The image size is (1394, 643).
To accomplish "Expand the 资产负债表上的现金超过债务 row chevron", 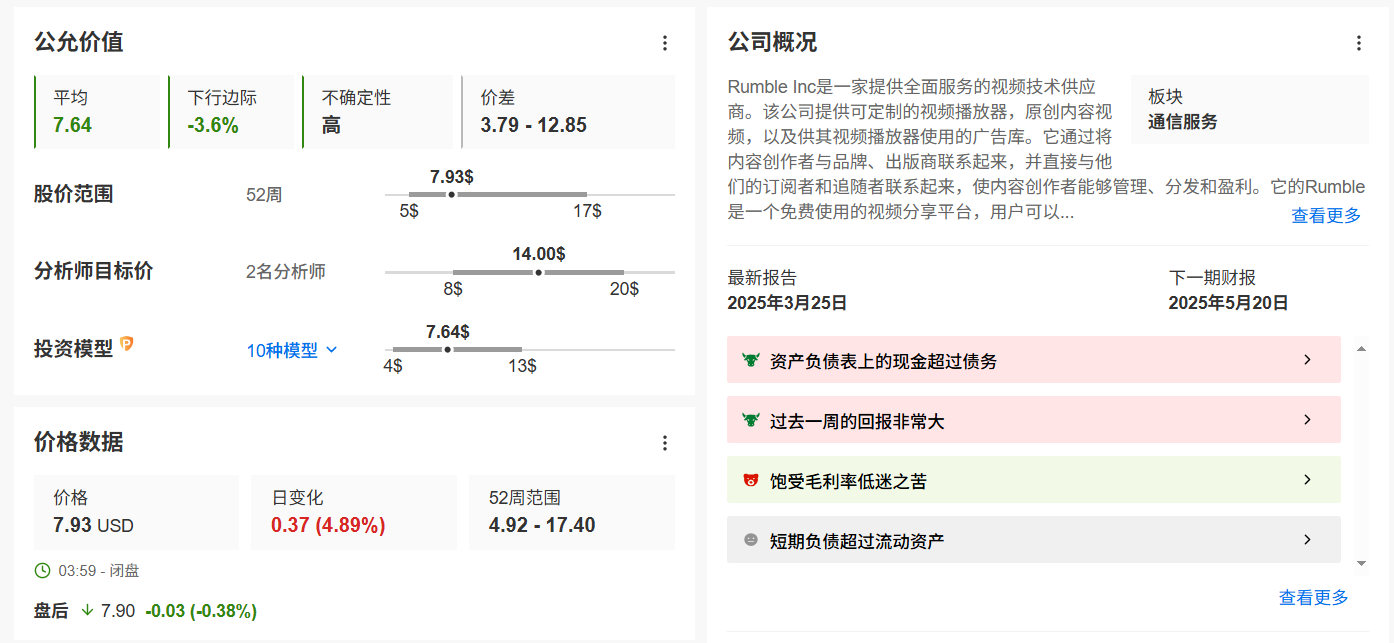I will 1307,360.
